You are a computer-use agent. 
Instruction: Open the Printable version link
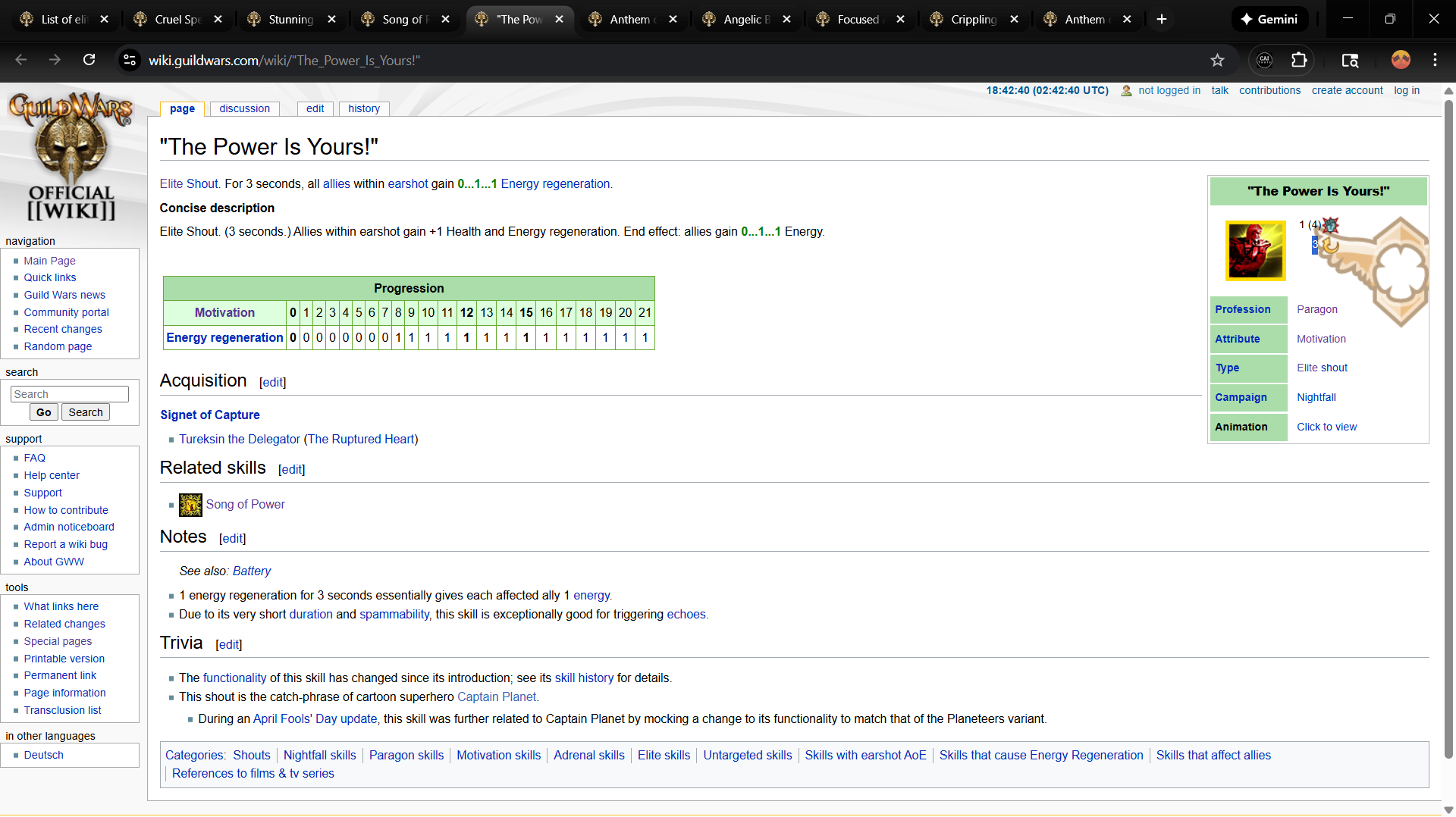tap(64, 659)
